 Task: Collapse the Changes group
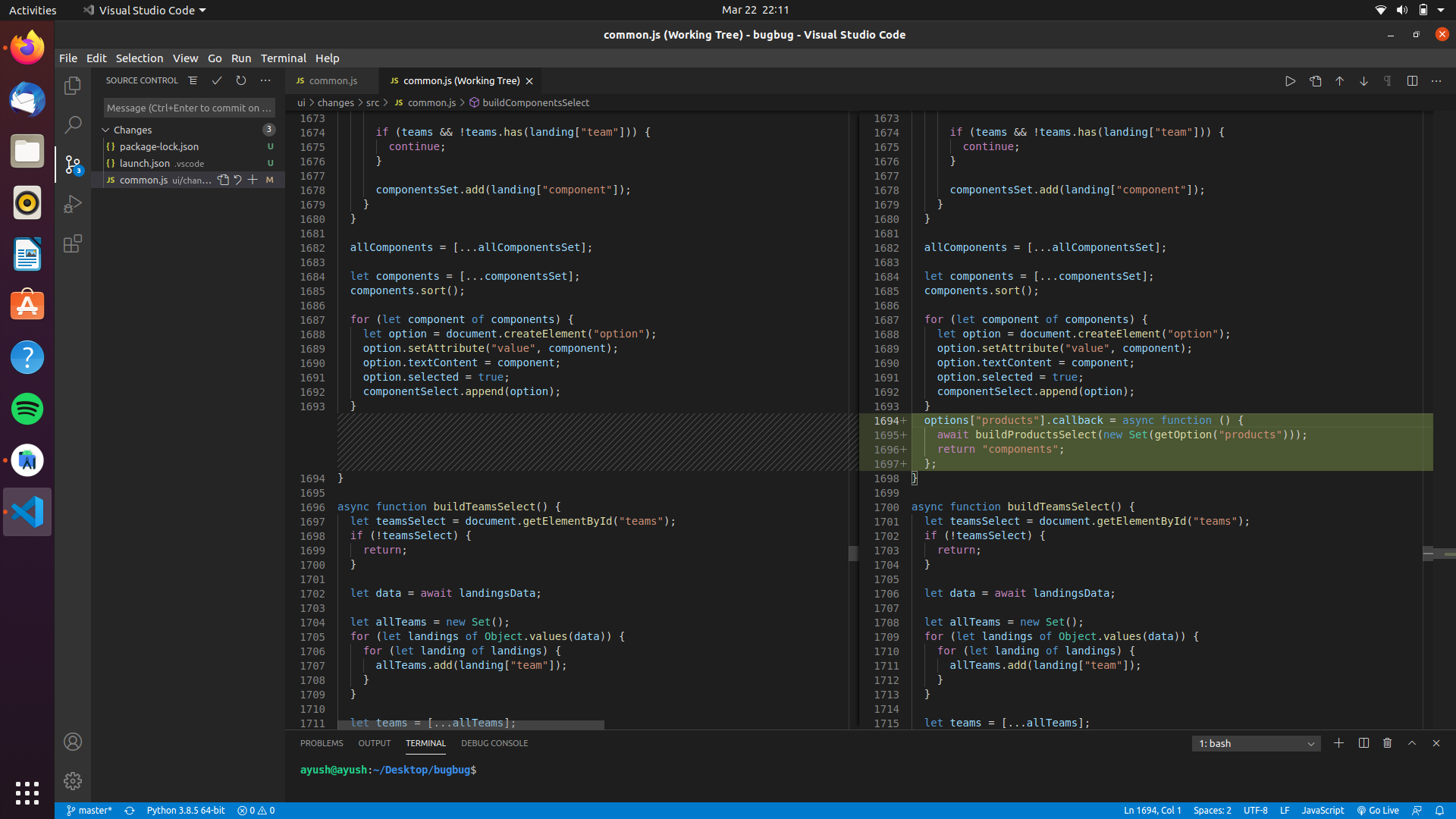point(106,130)
